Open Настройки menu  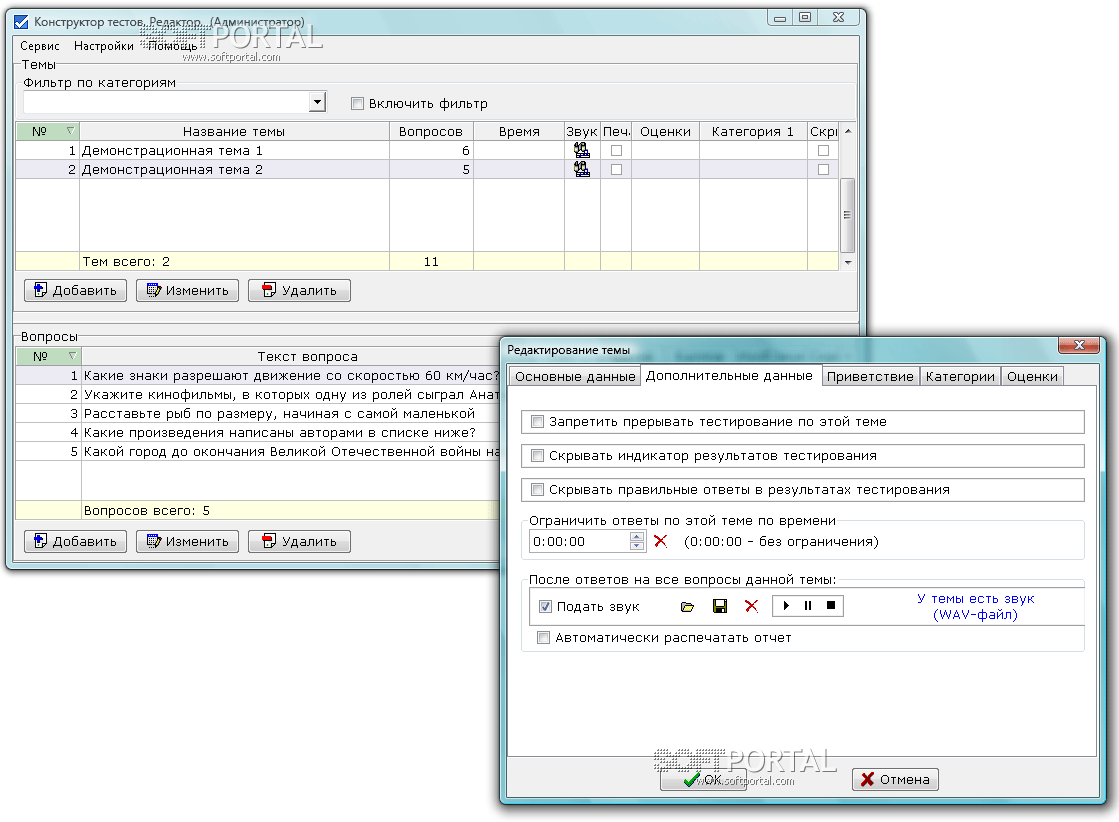click(103, 46)
